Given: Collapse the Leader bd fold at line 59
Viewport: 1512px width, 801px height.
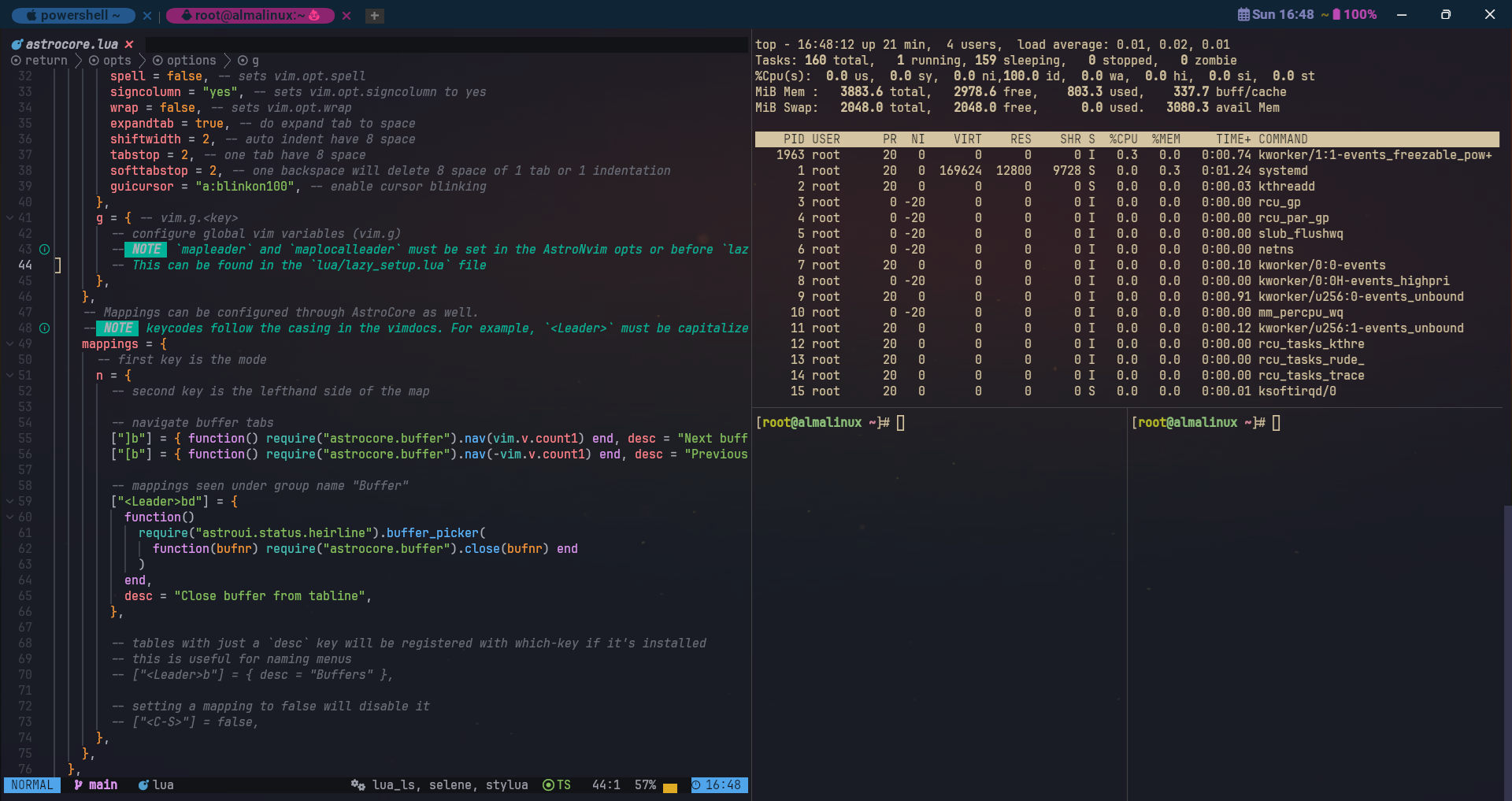Looking at the screenshot, I should click(9, 501).
